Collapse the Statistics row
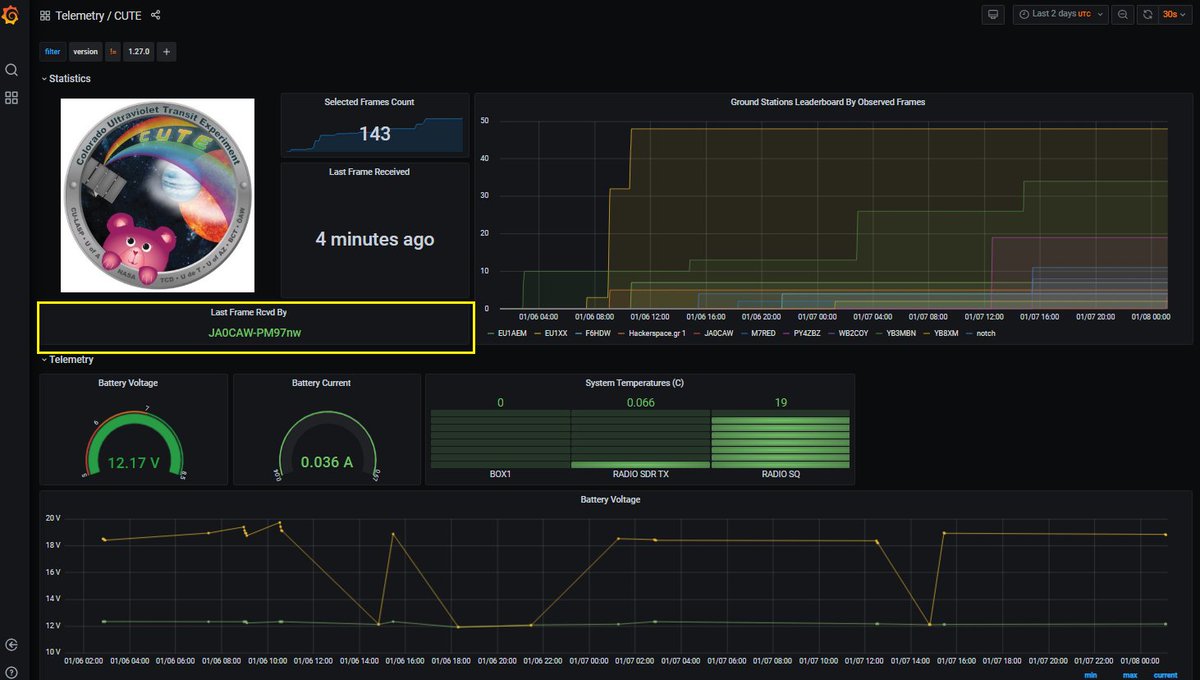 tap(65, 78)
